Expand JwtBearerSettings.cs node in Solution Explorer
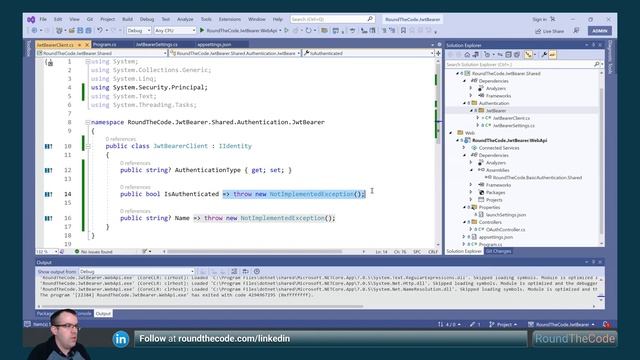Image resolution: width=640 pixels, height=360 pixels. tap(478, 126)
